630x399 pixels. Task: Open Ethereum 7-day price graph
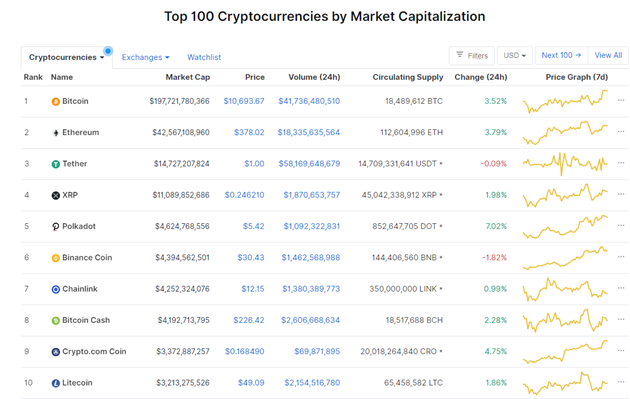coord(565,133)
